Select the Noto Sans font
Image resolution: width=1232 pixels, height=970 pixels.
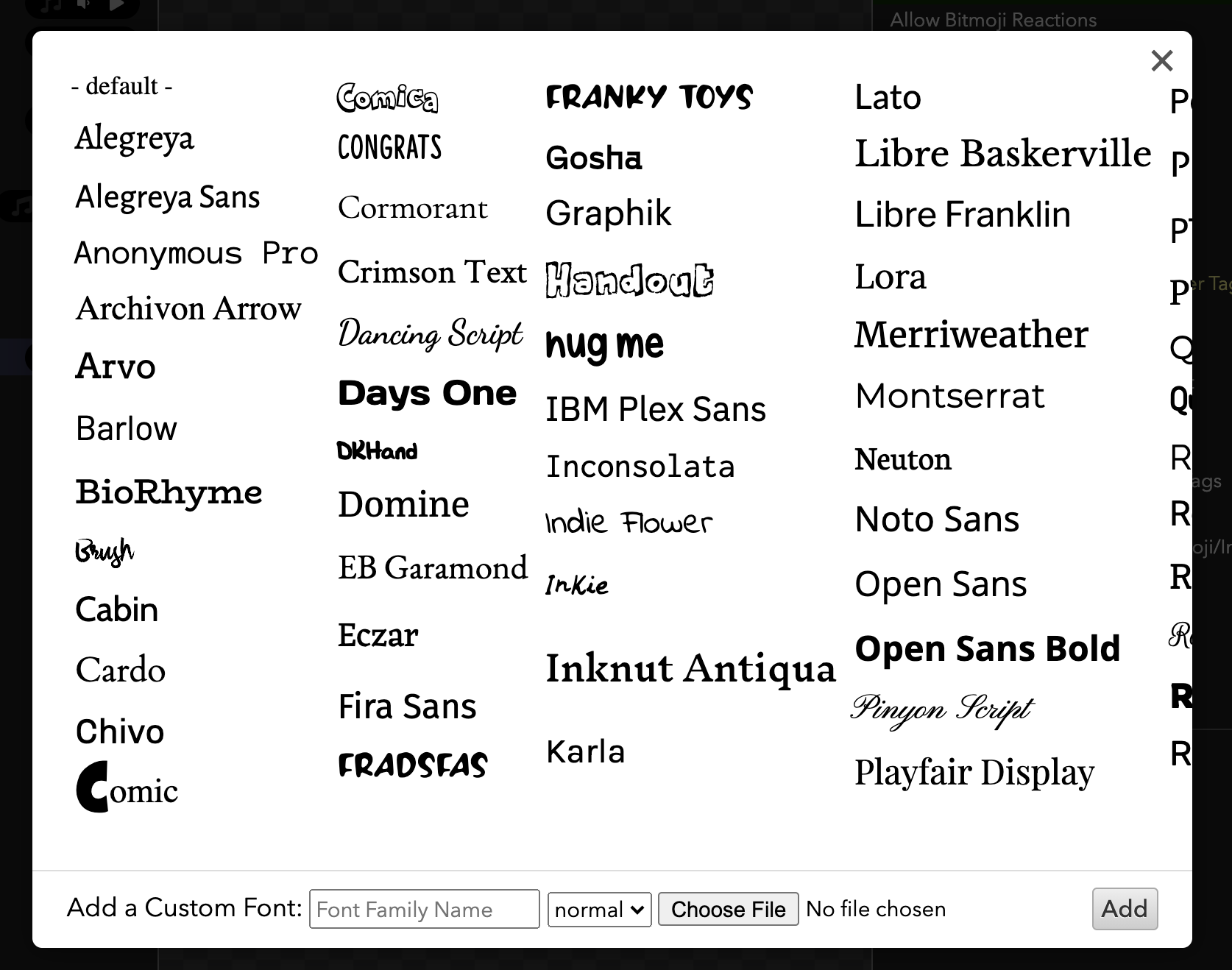tap(937, 520)
